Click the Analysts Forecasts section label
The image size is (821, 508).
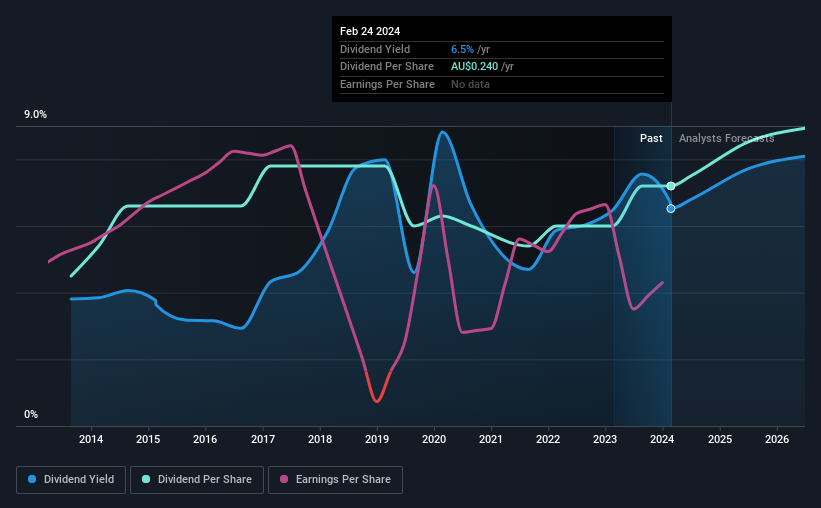click(727, 138)
